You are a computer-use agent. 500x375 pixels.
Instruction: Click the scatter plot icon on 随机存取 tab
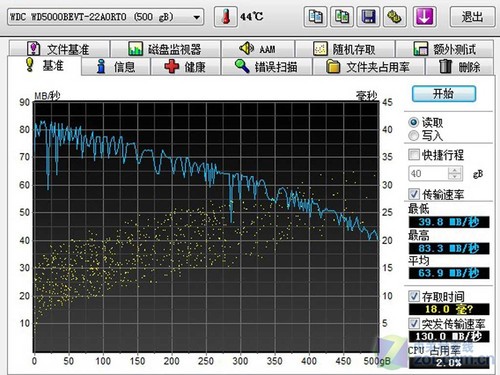(x=320, y=49)
